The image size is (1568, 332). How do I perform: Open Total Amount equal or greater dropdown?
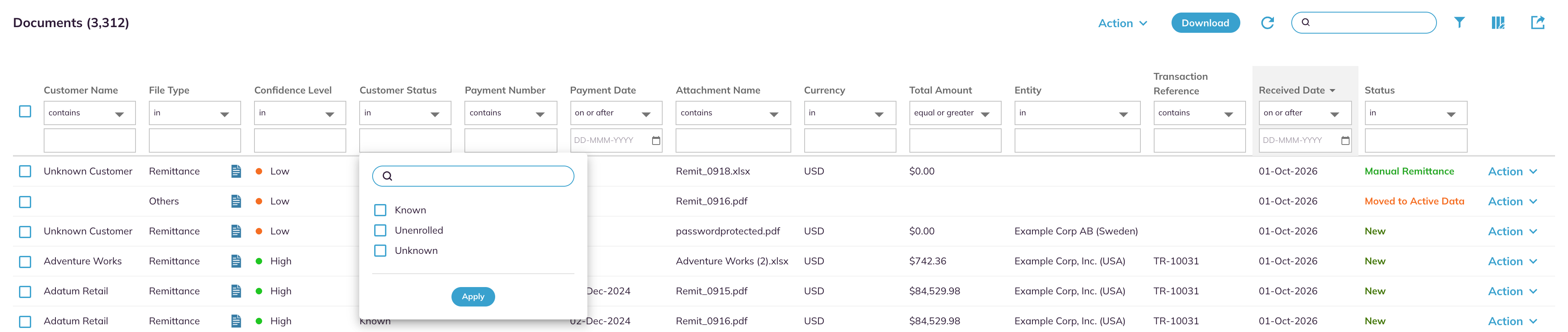955,113
